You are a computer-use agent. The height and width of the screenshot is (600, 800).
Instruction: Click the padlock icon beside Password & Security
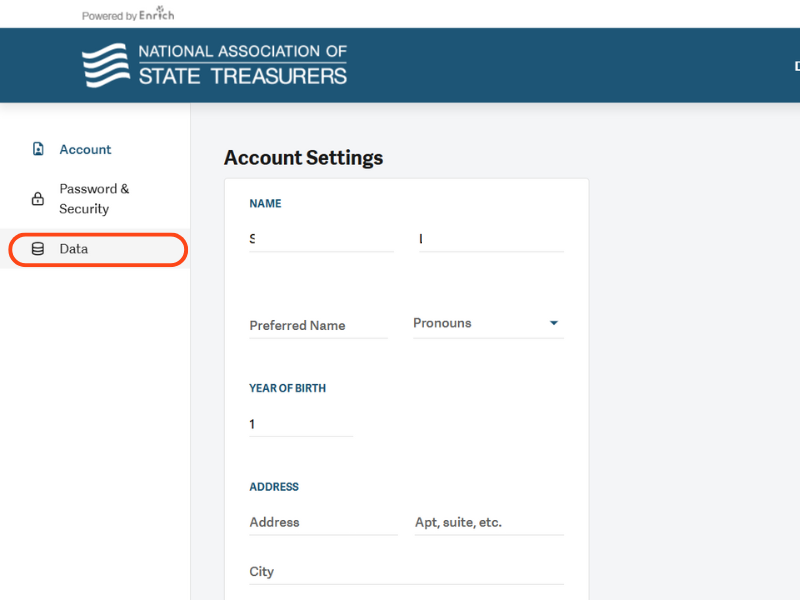pyautogui.click(x=38, y=199)
